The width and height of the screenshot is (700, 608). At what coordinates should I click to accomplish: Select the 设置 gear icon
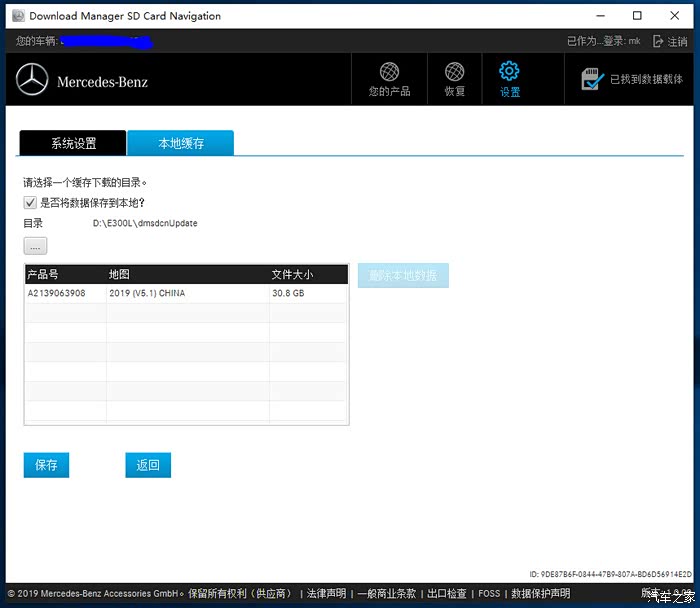coord(509,71)
